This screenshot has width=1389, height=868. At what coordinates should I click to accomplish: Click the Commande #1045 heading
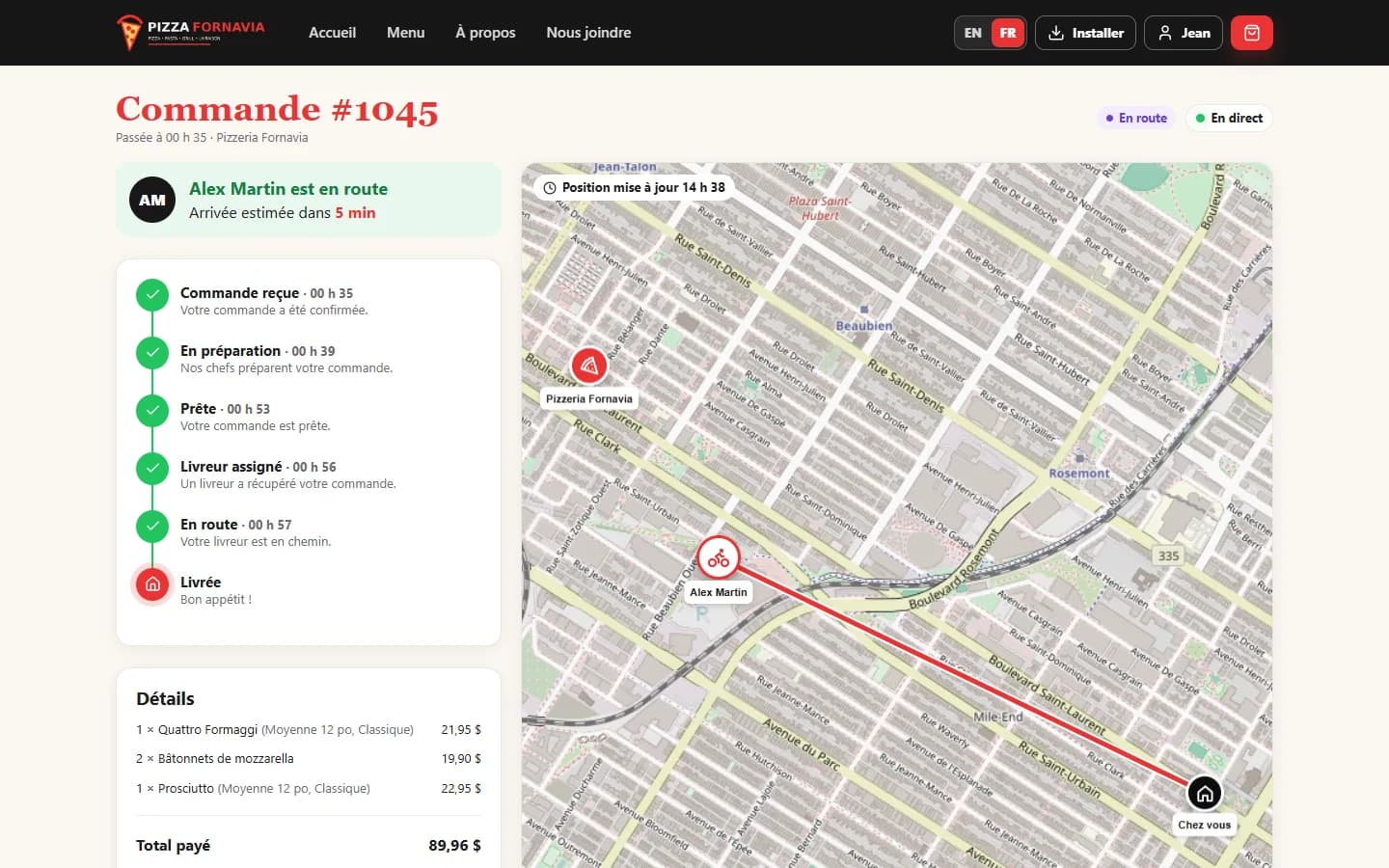(277, 110)
